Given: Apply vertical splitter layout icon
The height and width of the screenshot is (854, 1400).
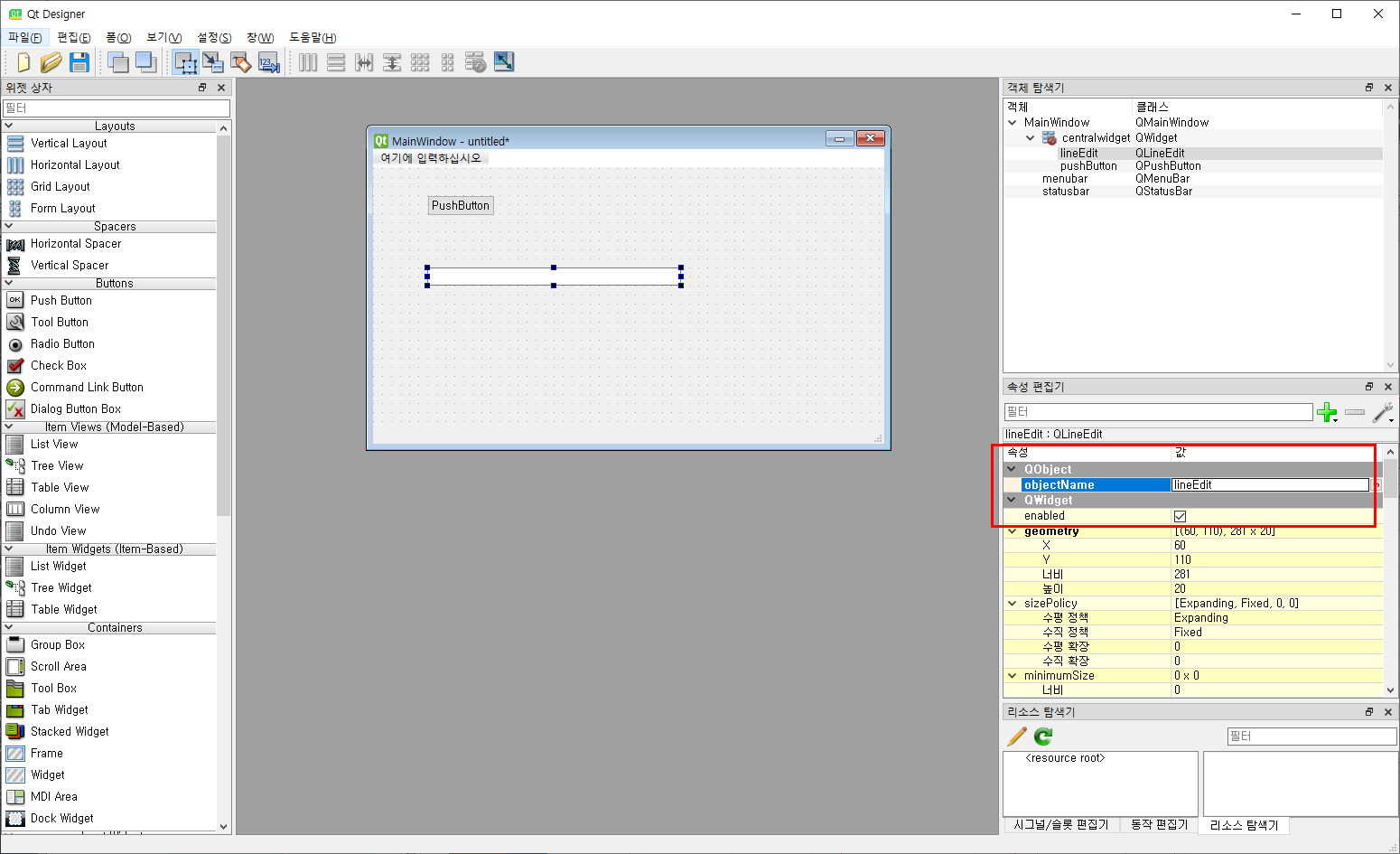Looking at the screenshot, I should pyautogui.click(x=392, y=62).
